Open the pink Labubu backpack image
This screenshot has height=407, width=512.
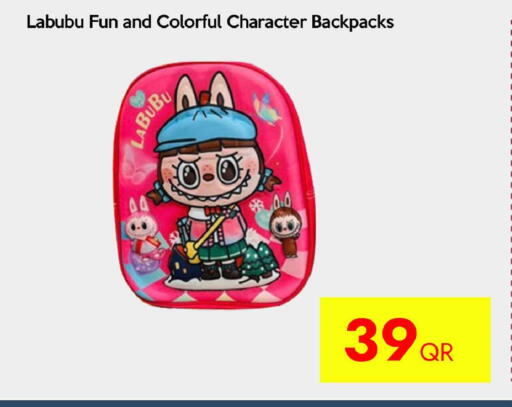click(x=213, y=184)
